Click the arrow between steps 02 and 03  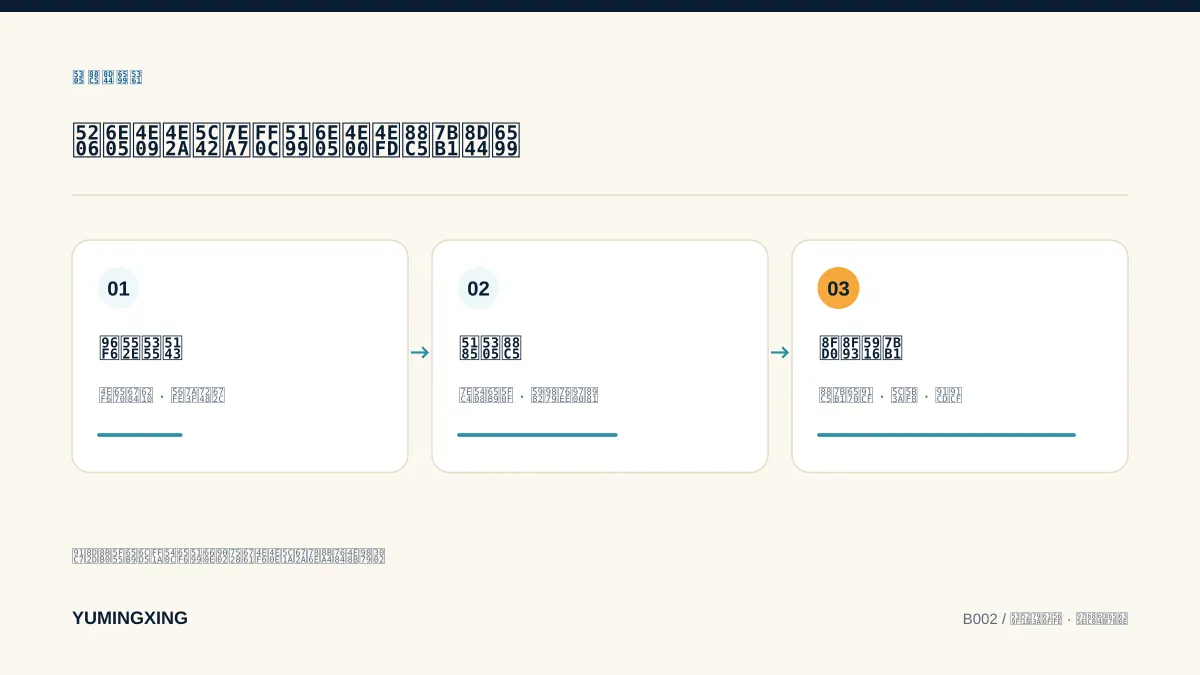click(x=780, y=352)
